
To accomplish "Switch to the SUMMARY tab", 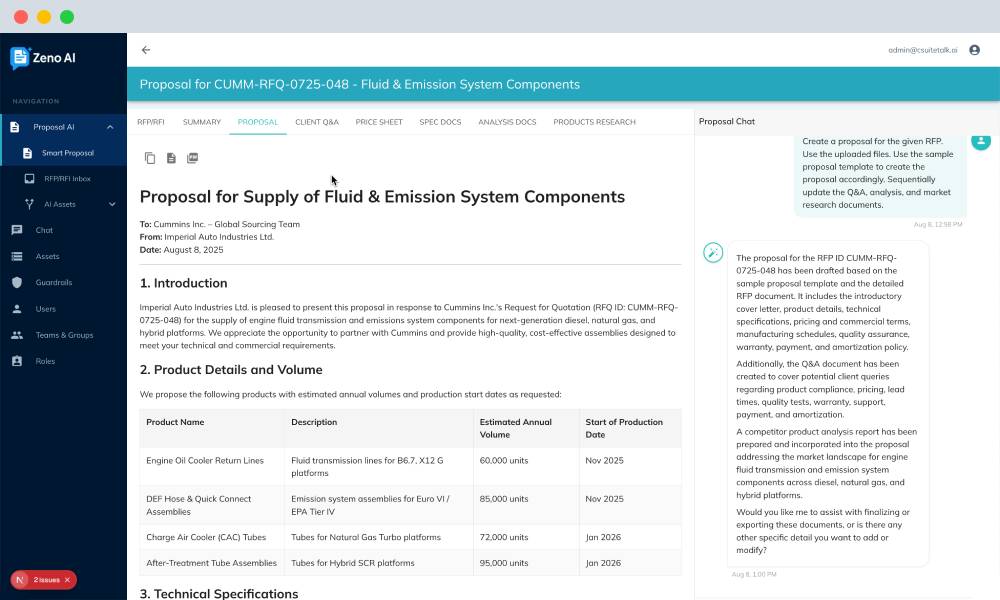I will tap(202, 122).
